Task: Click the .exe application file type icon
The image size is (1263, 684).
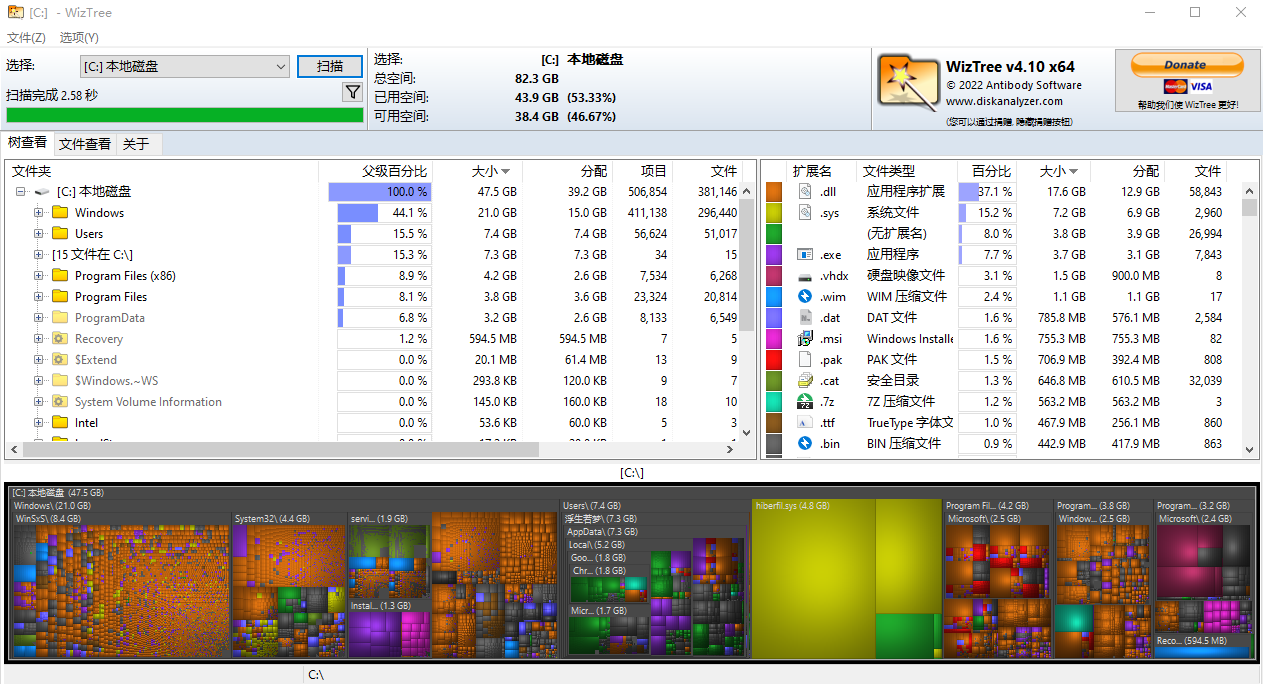Action: (803, 255)
